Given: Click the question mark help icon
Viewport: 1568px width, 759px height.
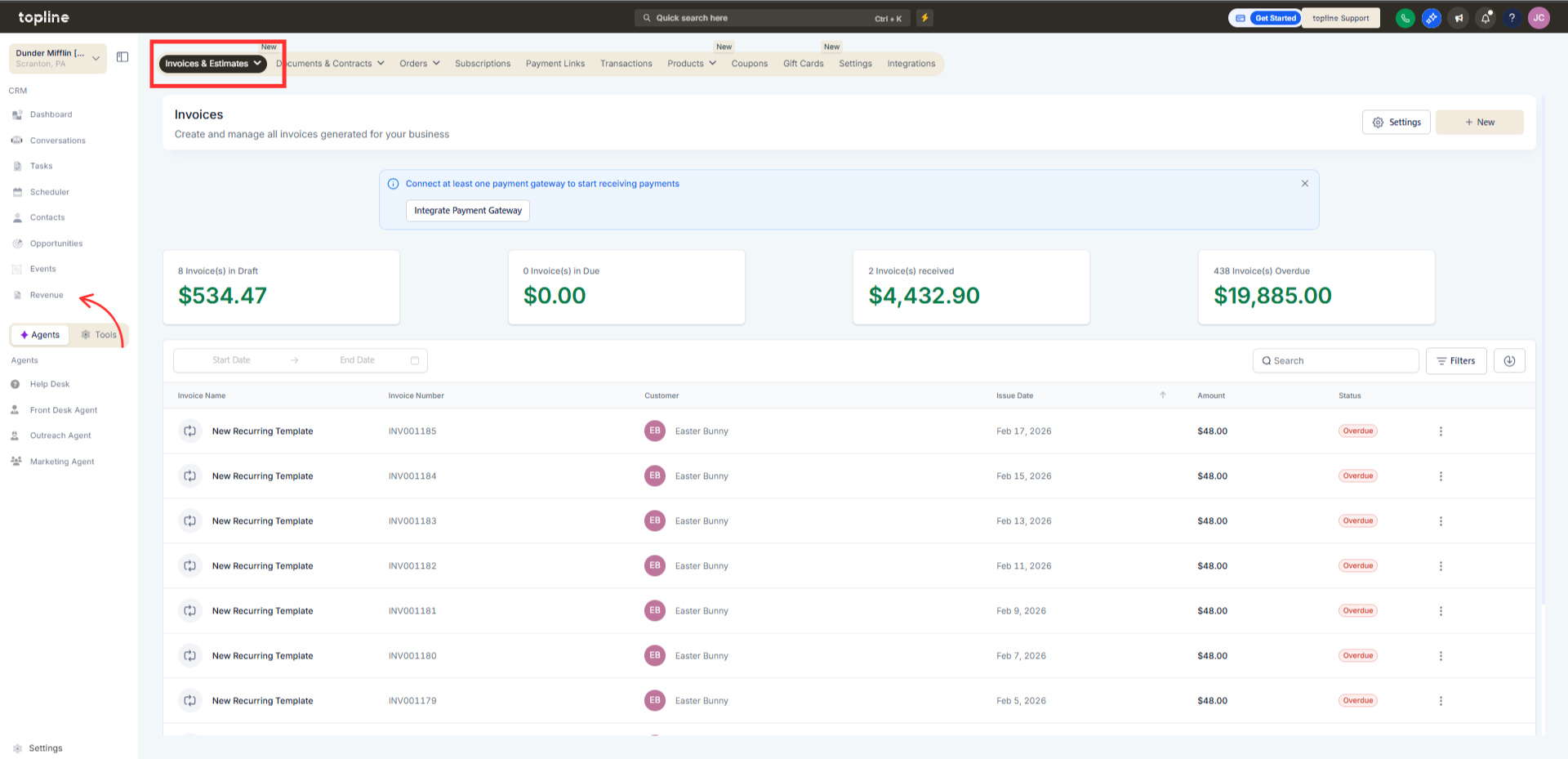Looking at the screenshot, I should point(1512,18).
